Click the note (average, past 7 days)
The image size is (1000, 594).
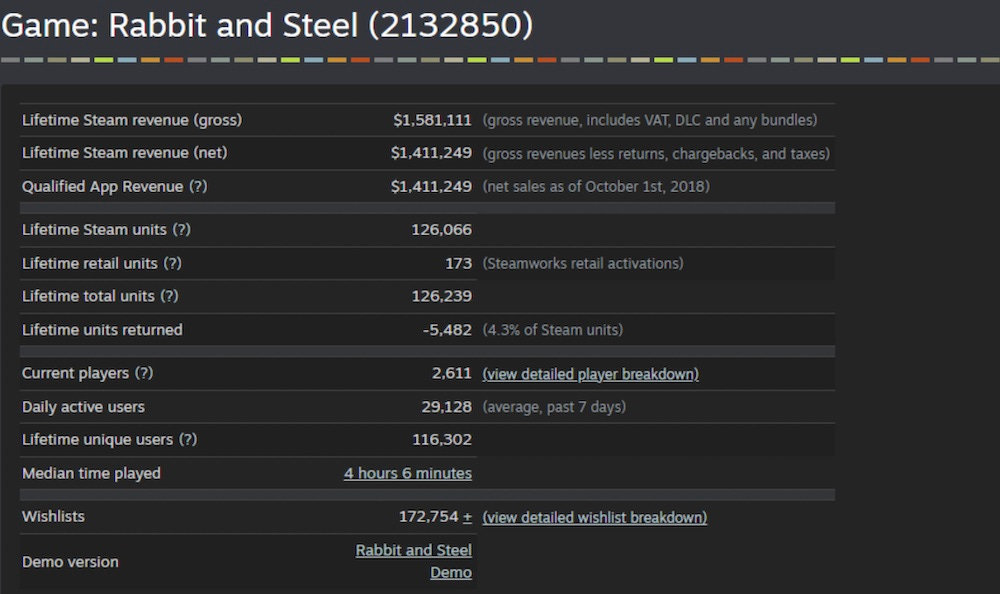click(554, 407)
